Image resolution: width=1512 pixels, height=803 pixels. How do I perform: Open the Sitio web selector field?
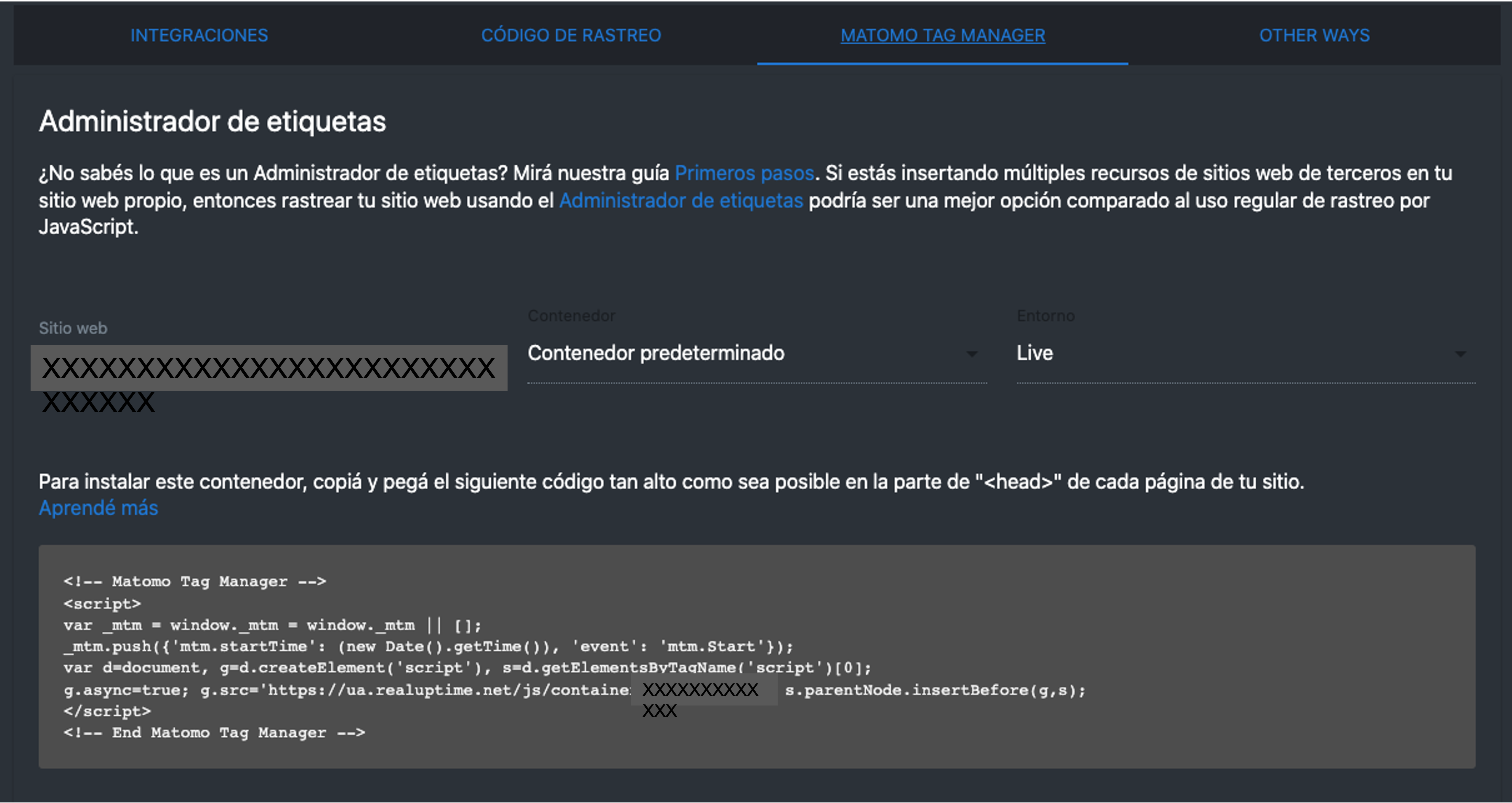pyautogui.click(x=269, y=368)
